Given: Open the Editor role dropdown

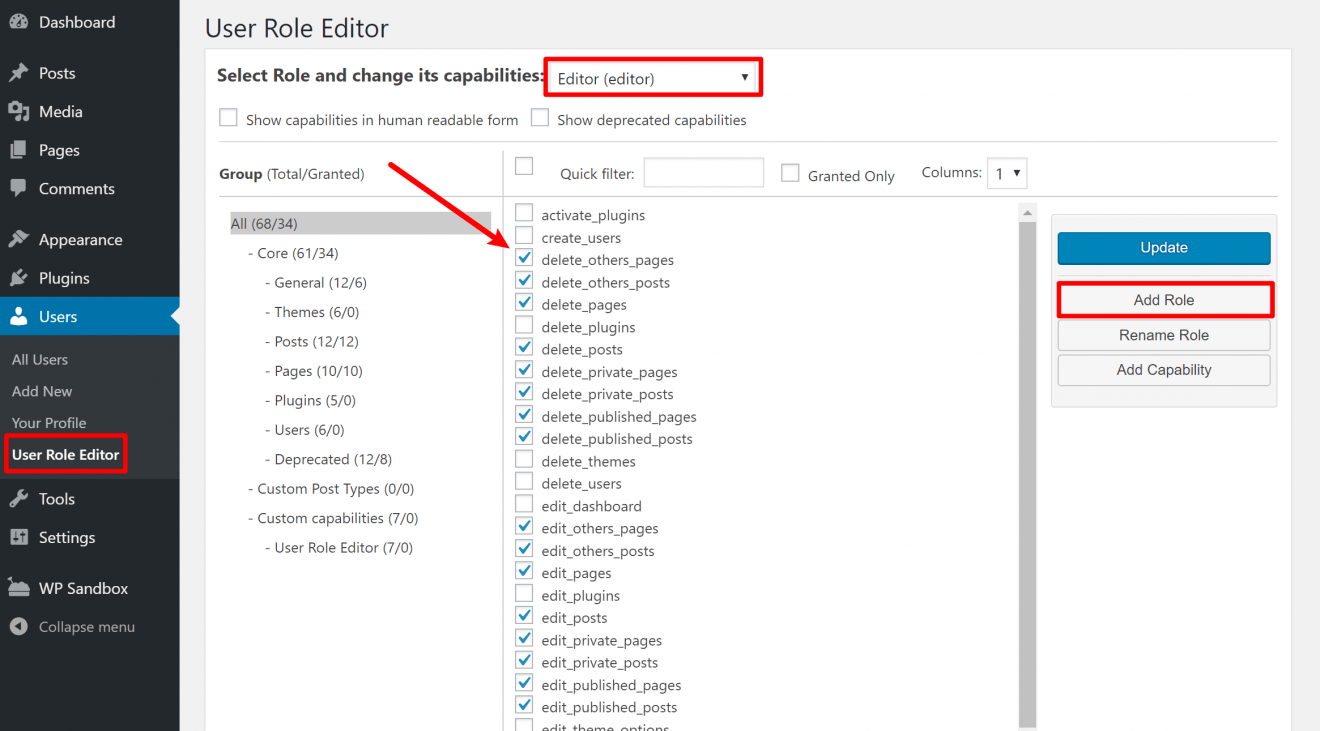Looking at the screenshot, I should 652,76.
